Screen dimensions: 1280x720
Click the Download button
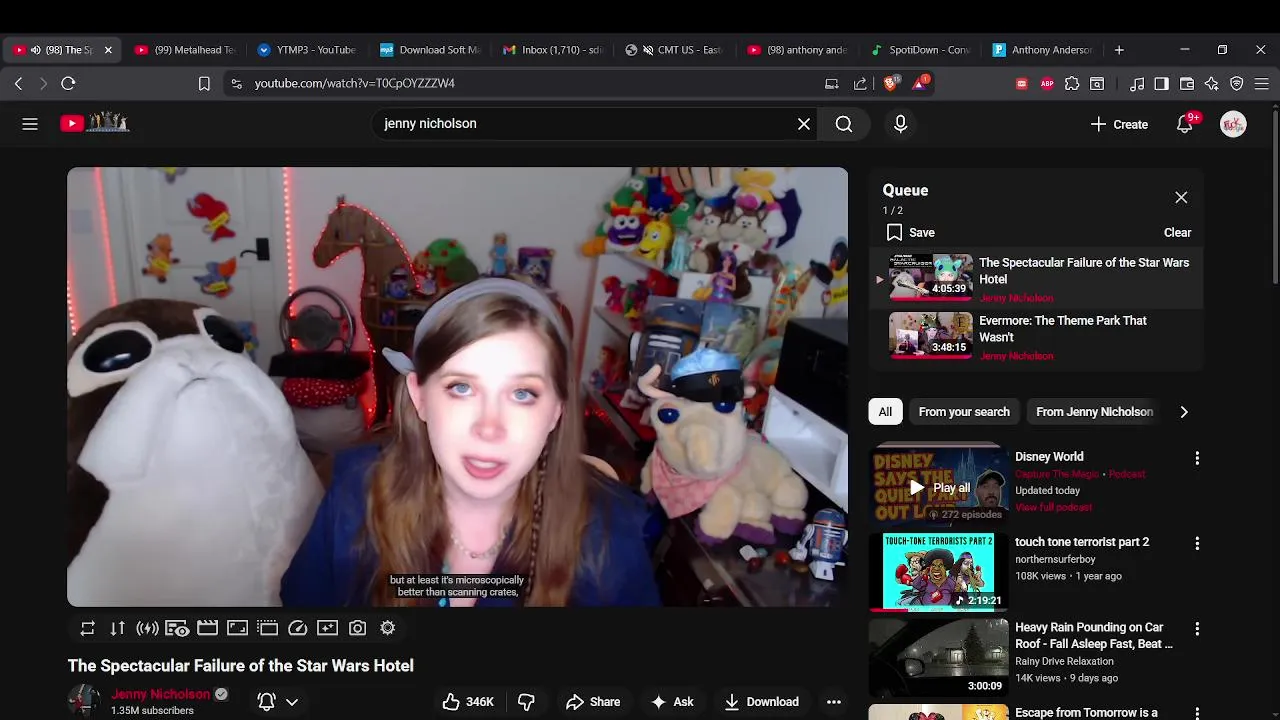click(761, 702)
